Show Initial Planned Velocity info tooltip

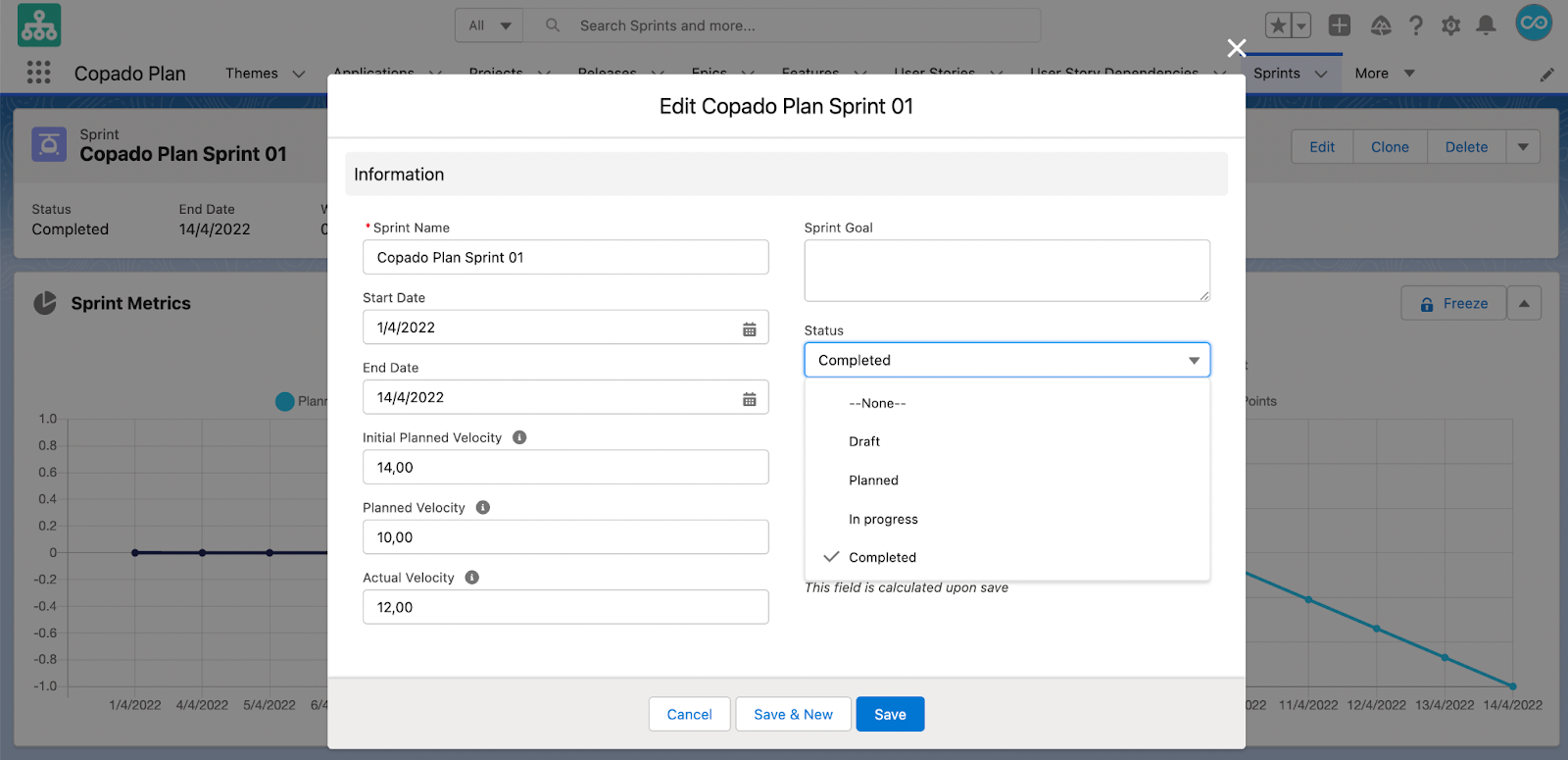coord(519,437)
